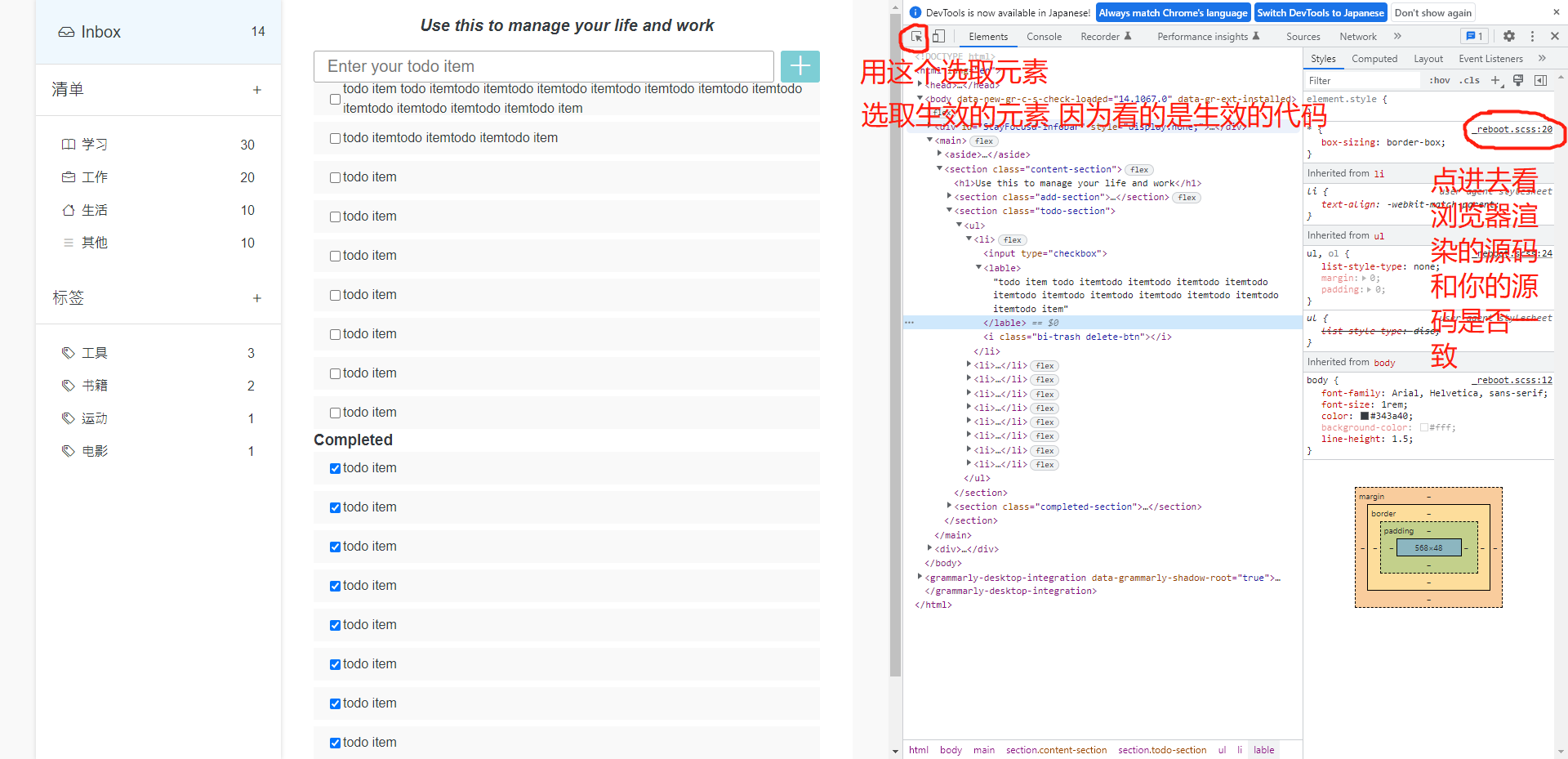Viewport: 1568px width, 759px height.
Task: Open the 工作 list
Action: (x=158, y=177)
